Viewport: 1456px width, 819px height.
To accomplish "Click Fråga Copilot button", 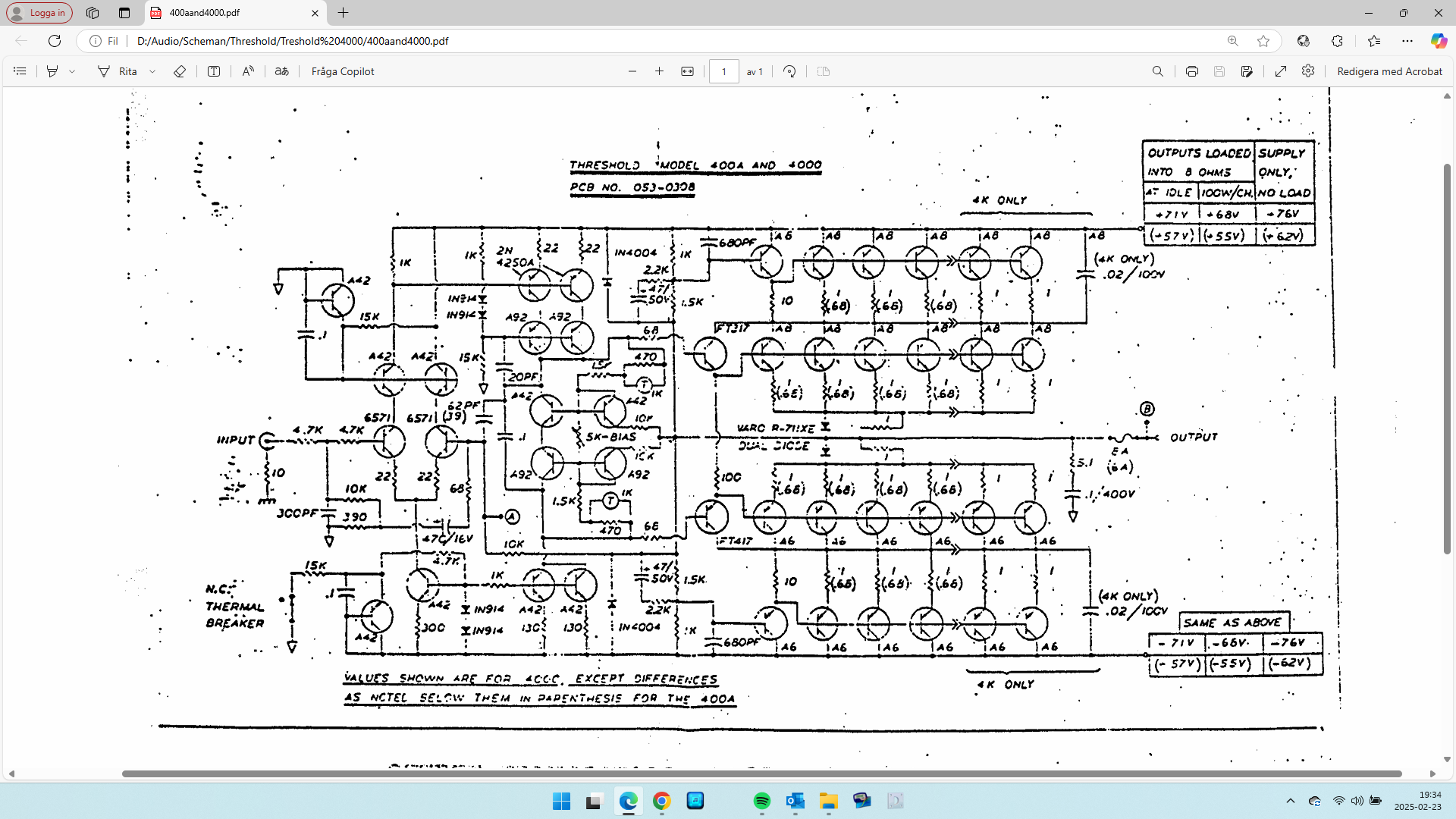I will 343,71.
